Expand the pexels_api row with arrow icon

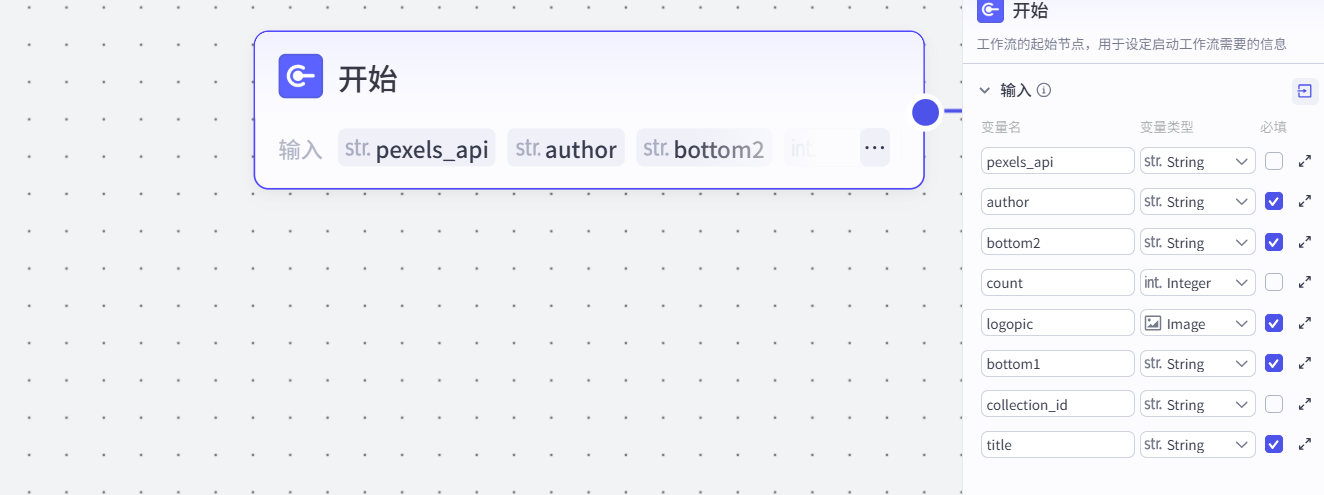pyautogui.click(x=1304, y=161)
